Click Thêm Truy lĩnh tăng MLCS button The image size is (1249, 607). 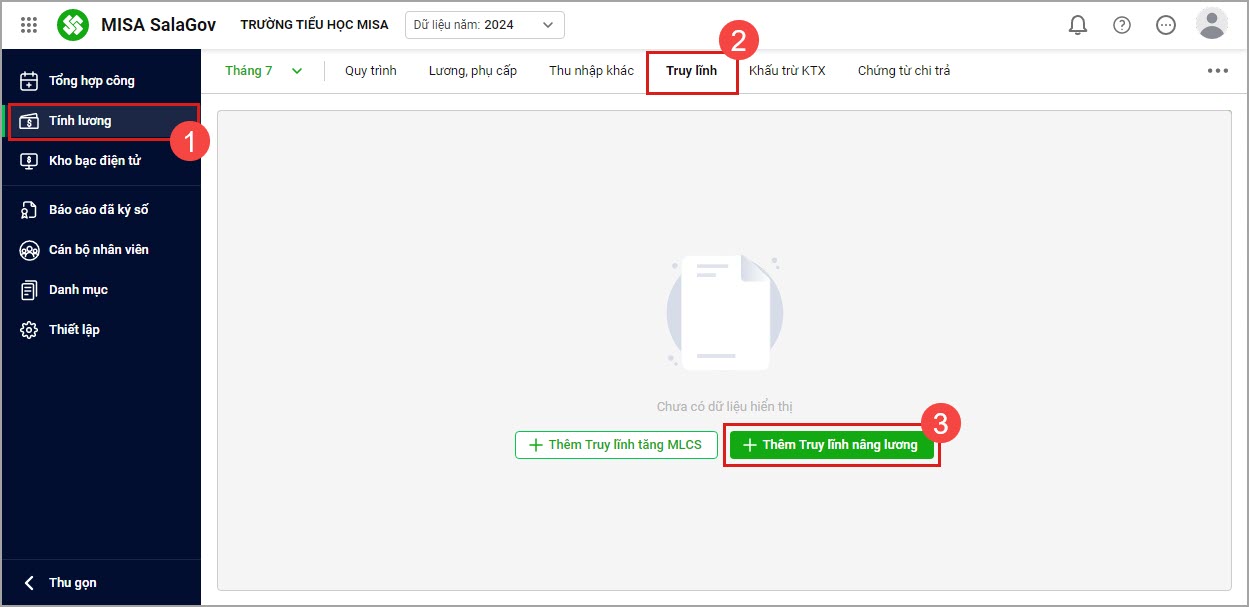click(x=616, y=445)
